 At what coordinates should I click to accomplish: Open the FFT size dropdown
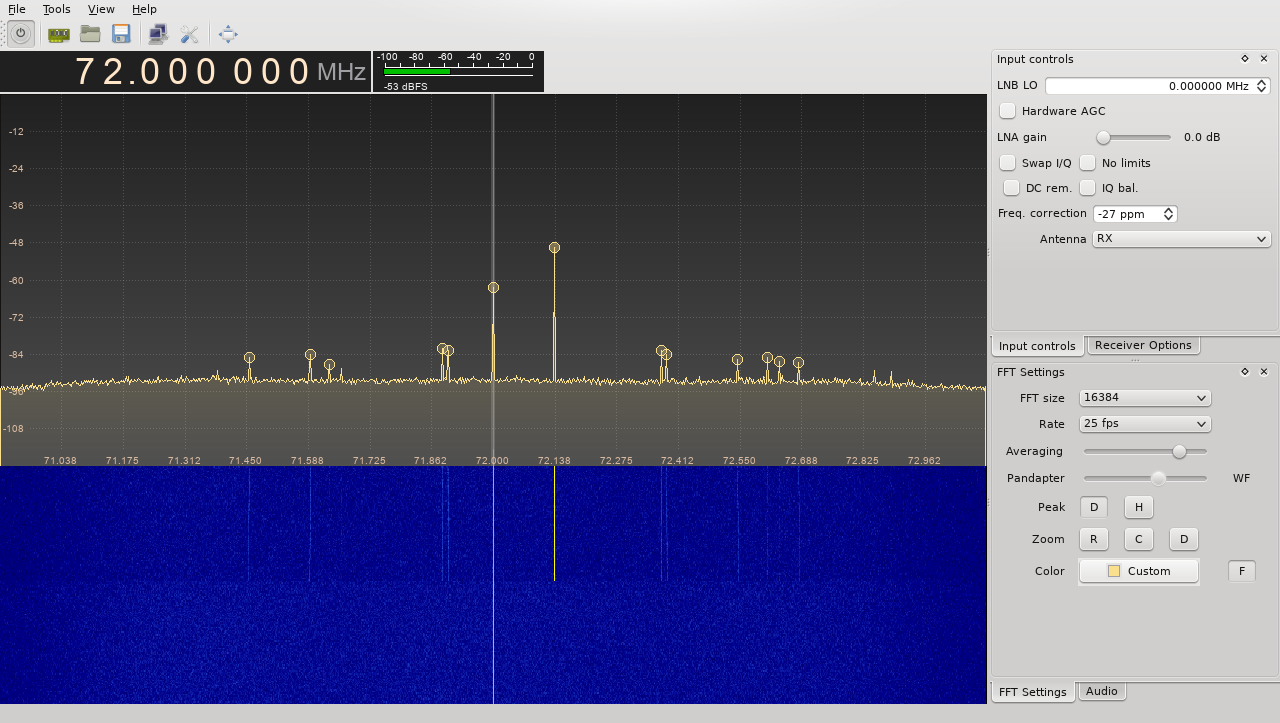click(x=1144, y=397)
